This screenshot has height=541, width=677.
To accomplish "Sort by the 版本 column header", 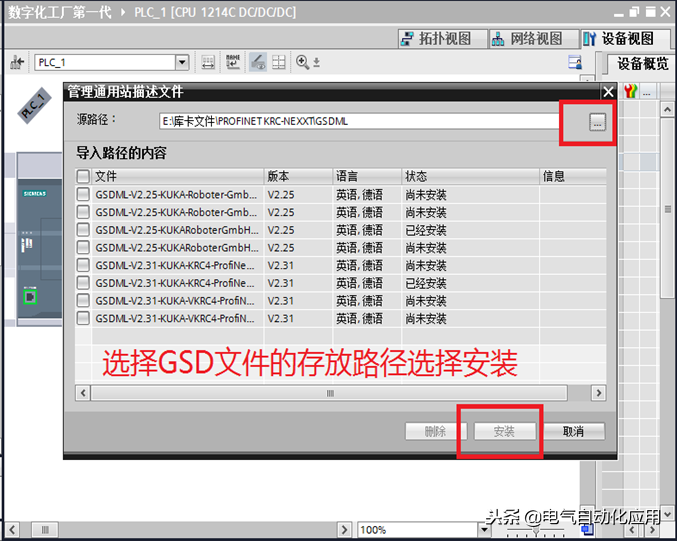I will (x=298, y=176).
